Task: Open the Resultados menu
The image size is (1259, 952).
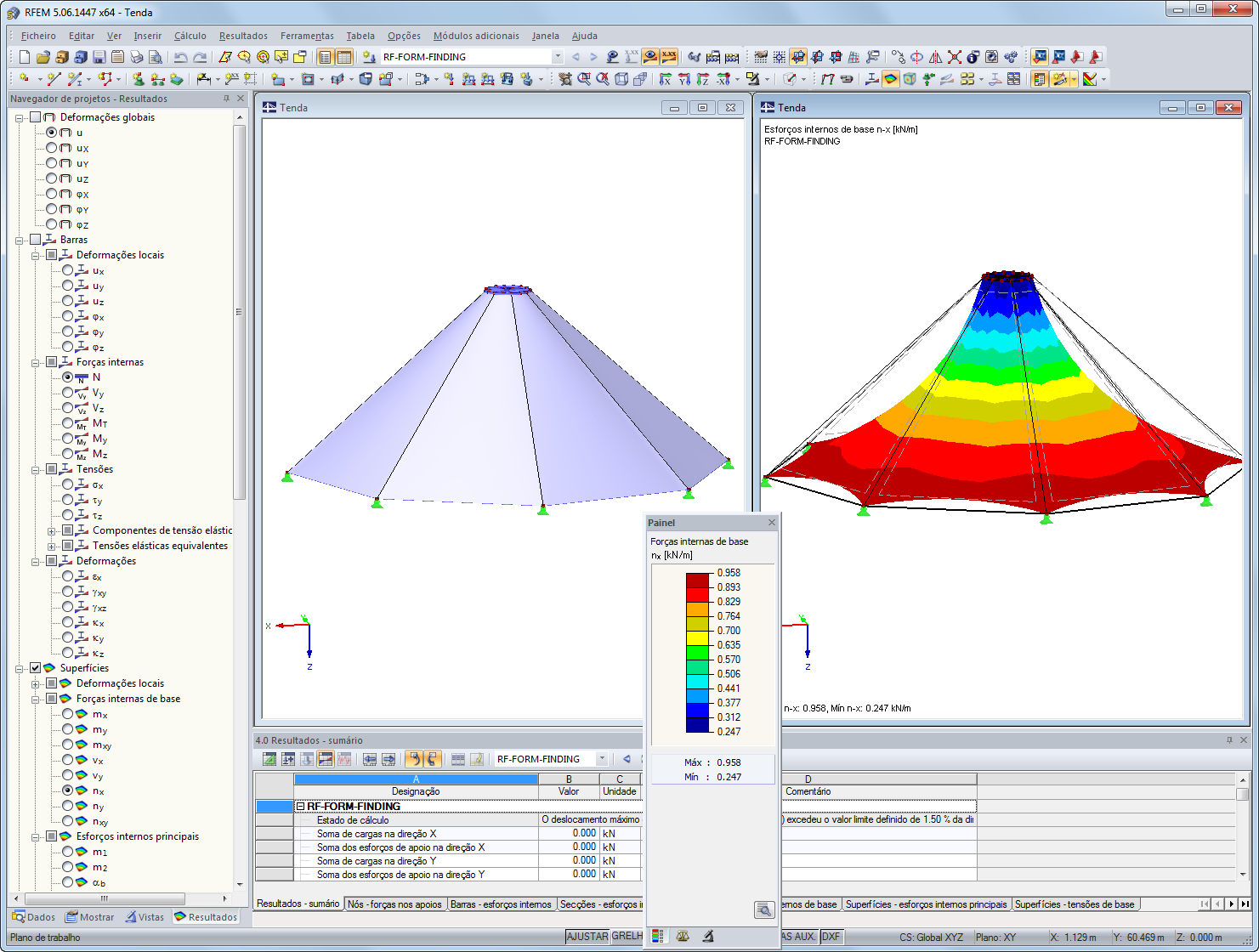Action: point(243,36)
